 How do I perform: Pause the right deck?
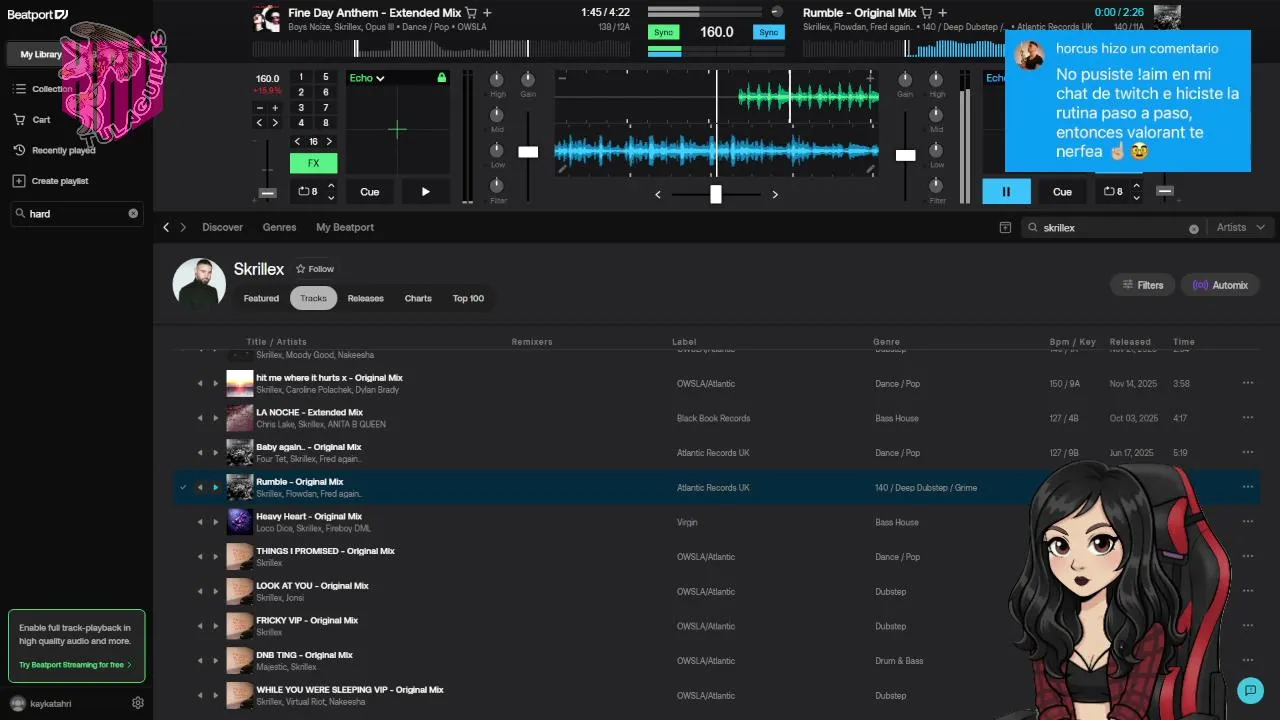(1006, 192)
